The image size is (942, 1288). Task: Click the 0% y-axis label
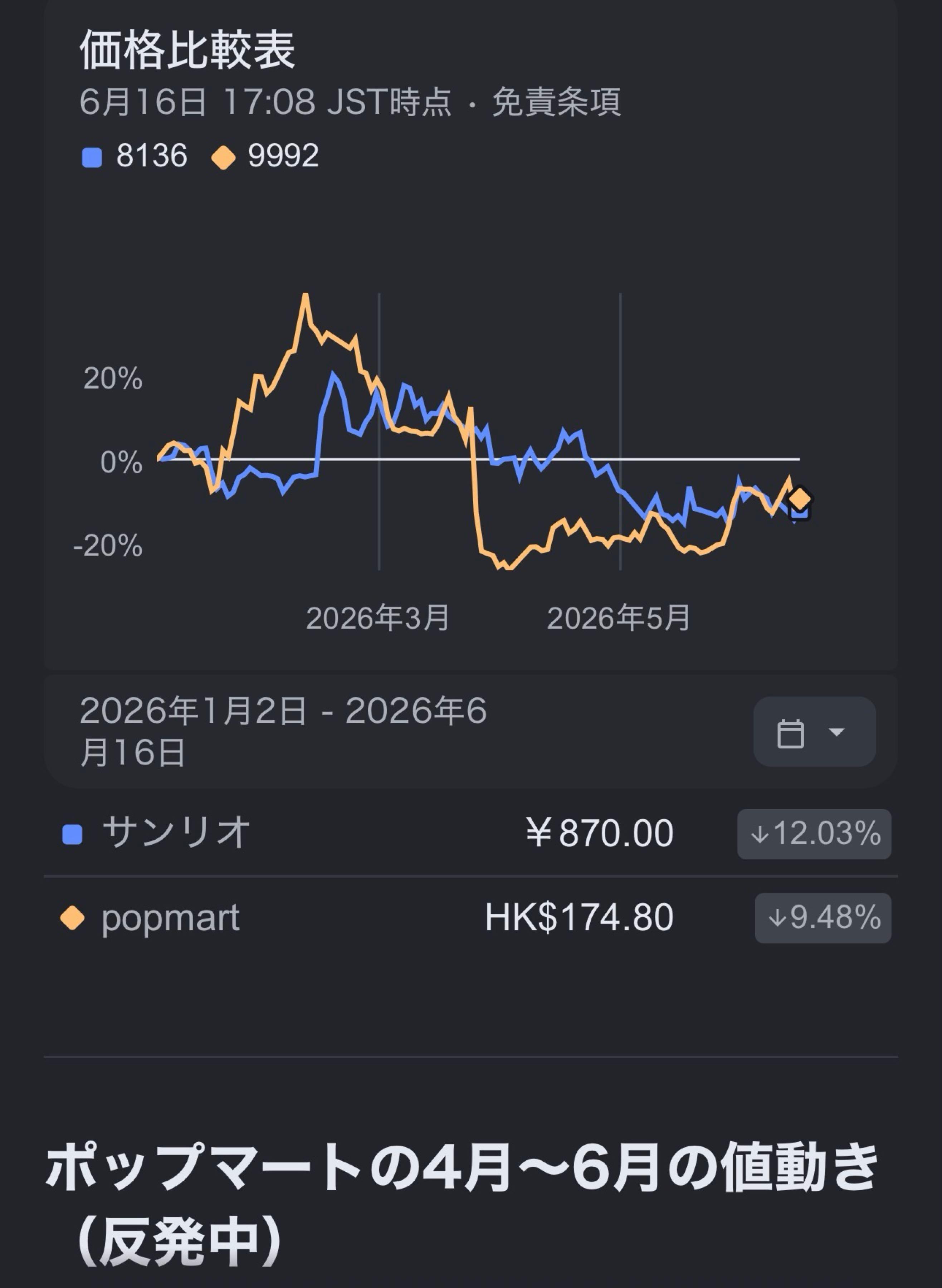[121, 462]
